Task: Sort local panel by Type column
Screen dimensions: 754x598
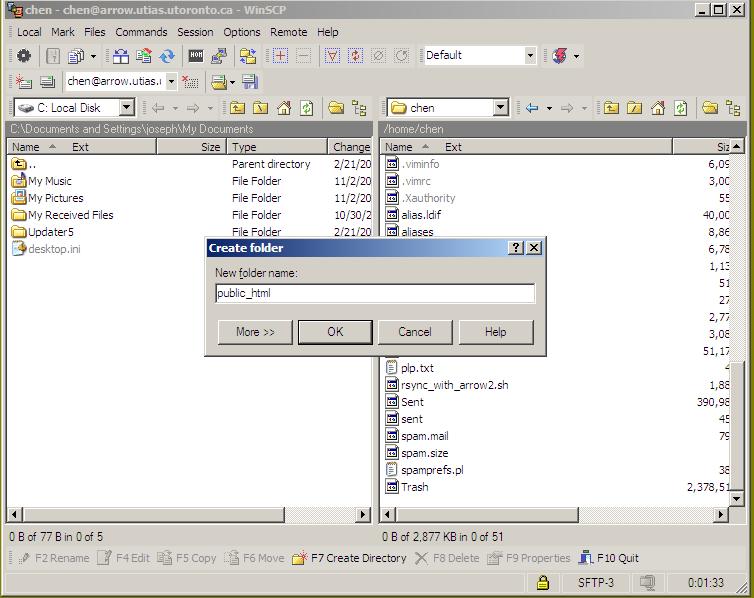Action: (x=277, y=147)
